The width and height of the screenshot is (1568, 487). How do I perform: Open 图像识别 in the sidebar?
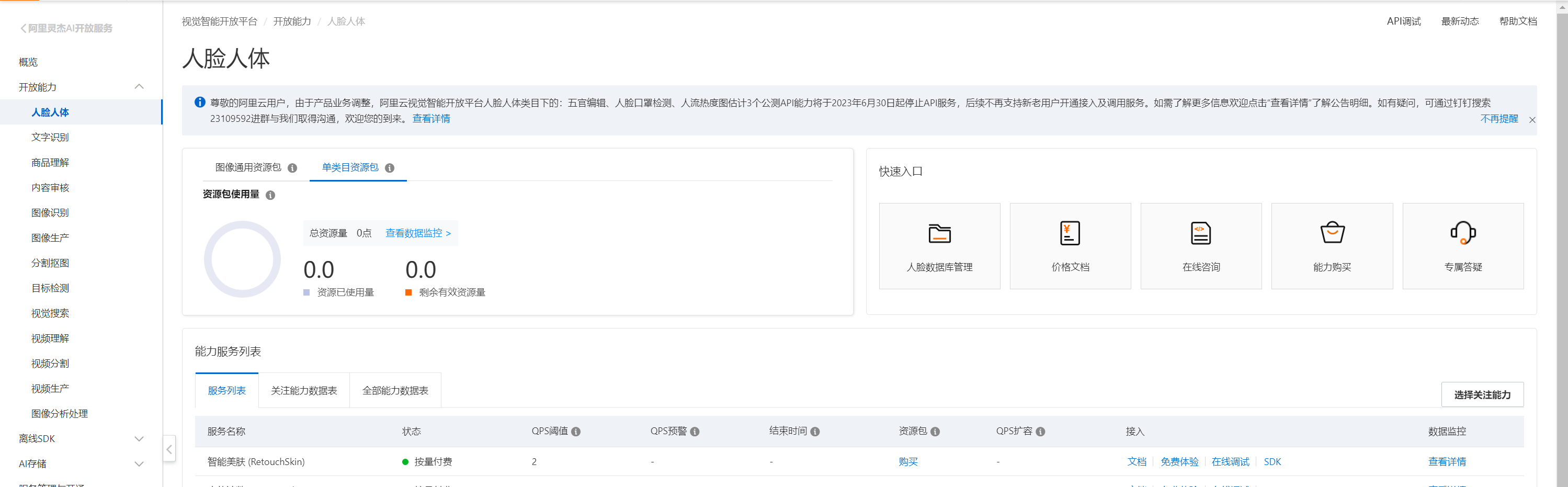(50, 212)
